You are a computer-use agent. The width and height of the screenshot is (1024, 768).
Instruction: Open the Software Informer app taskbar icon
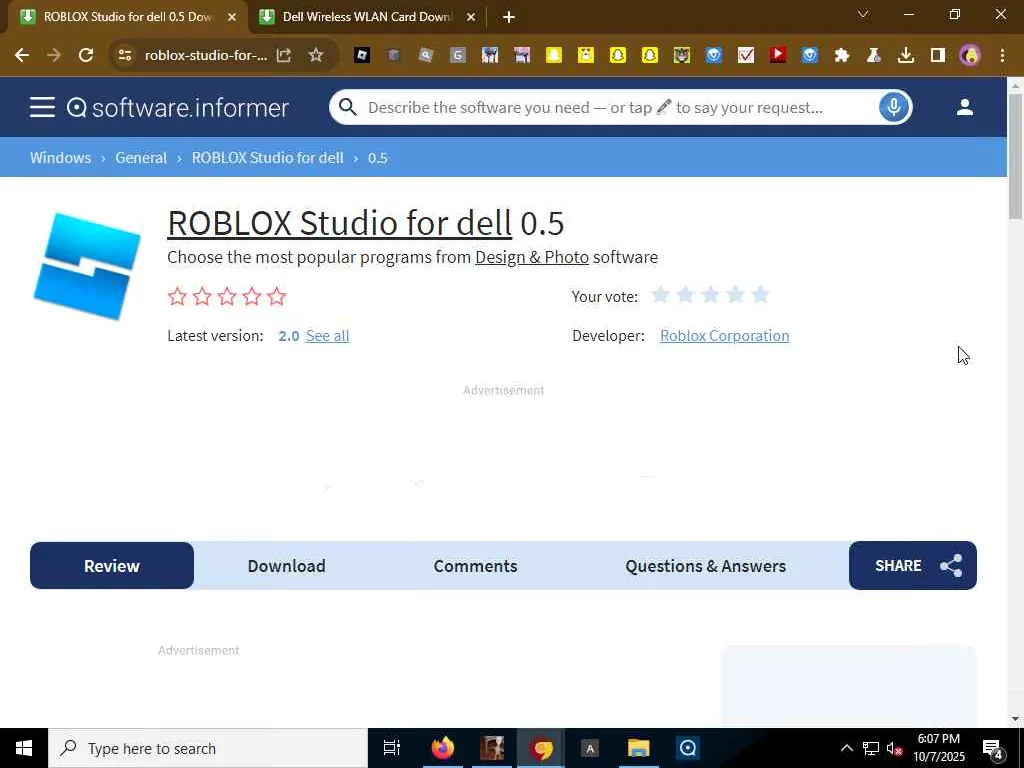tap(688, 748)
